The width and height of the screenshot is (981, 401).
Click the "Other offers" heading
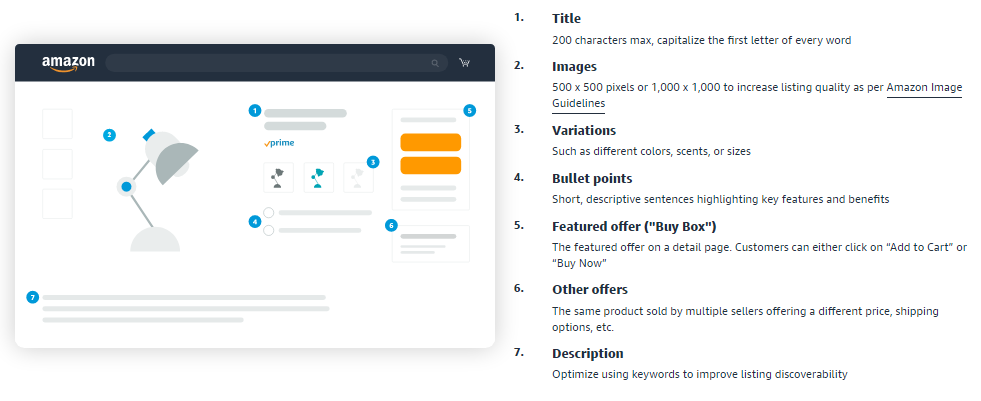point(590,290)
